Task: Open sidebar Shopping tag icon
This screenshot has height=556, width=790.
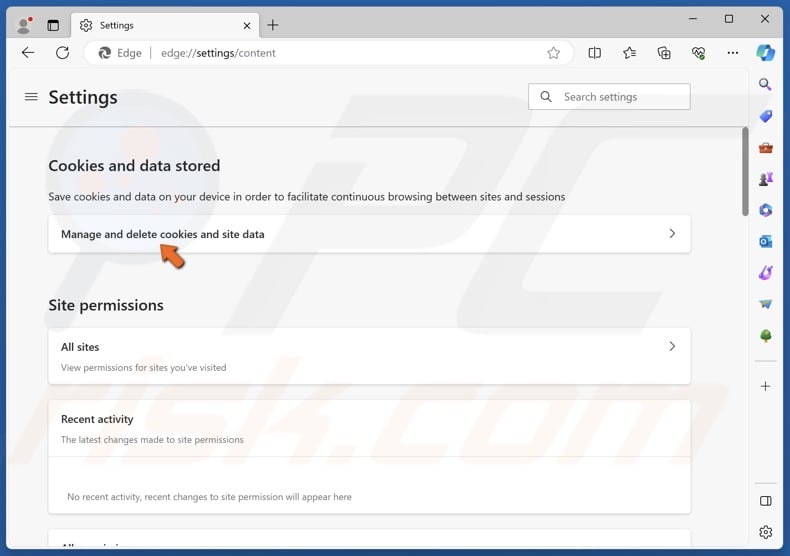Action: click(766, 116)
